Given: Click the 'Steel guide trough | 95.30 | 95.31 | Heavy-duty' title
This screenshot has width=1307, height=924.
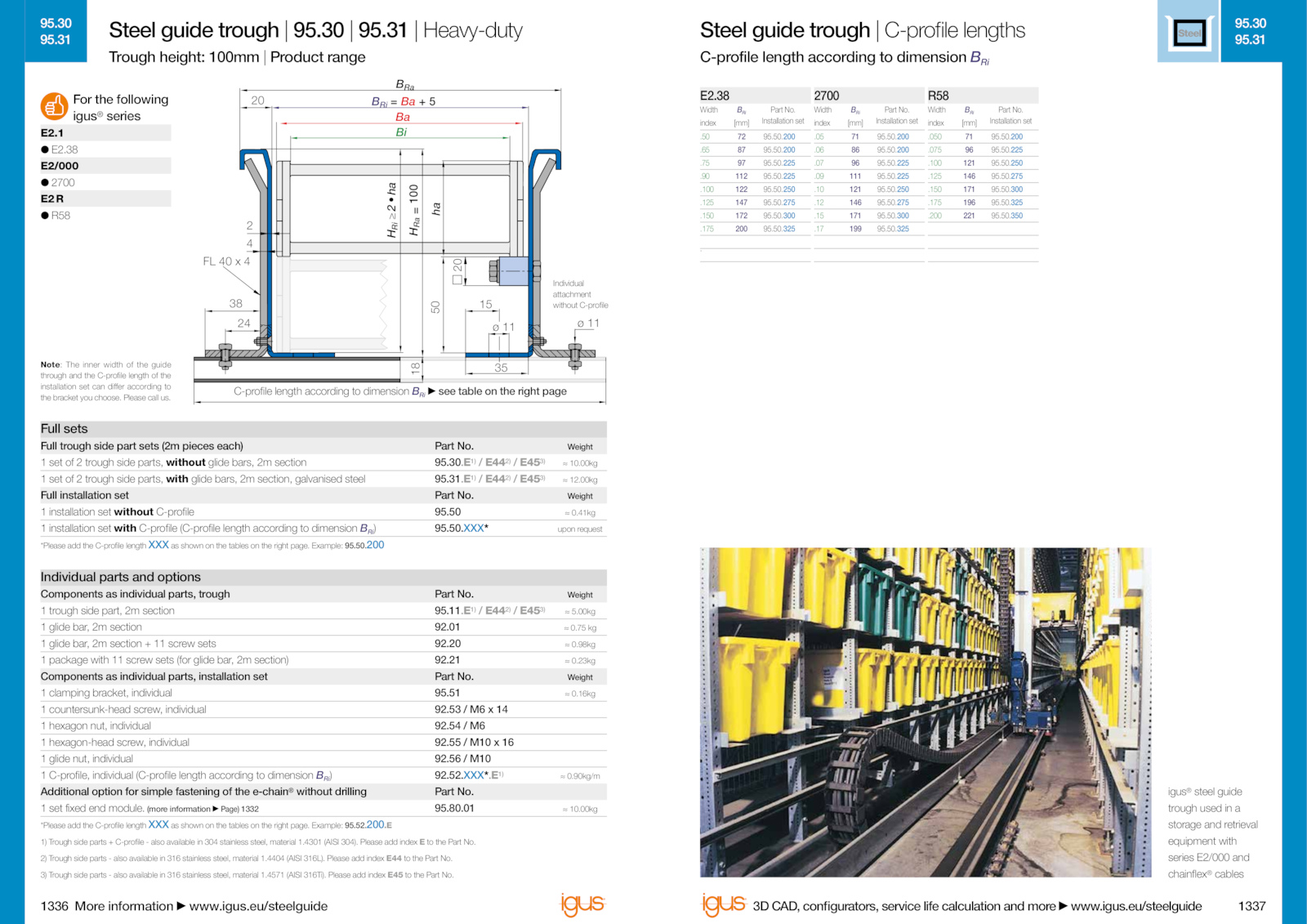Looking at the screenshot, I should (315, 30).
